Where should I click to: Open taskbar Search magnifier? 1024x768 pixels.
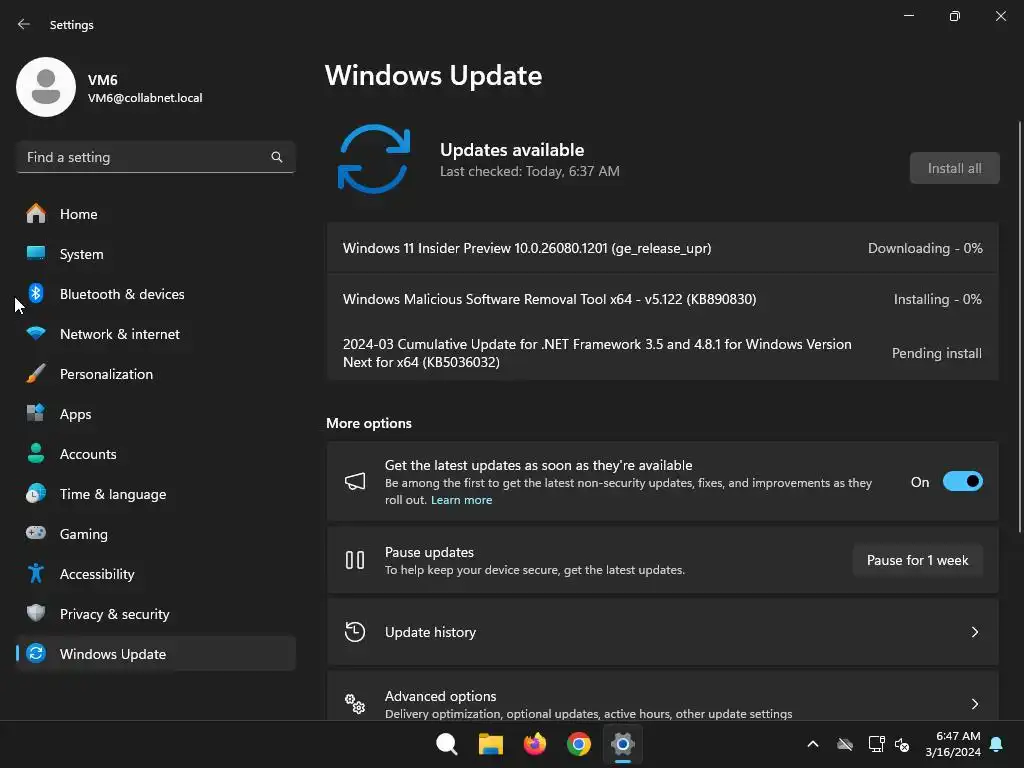point(447,744)
